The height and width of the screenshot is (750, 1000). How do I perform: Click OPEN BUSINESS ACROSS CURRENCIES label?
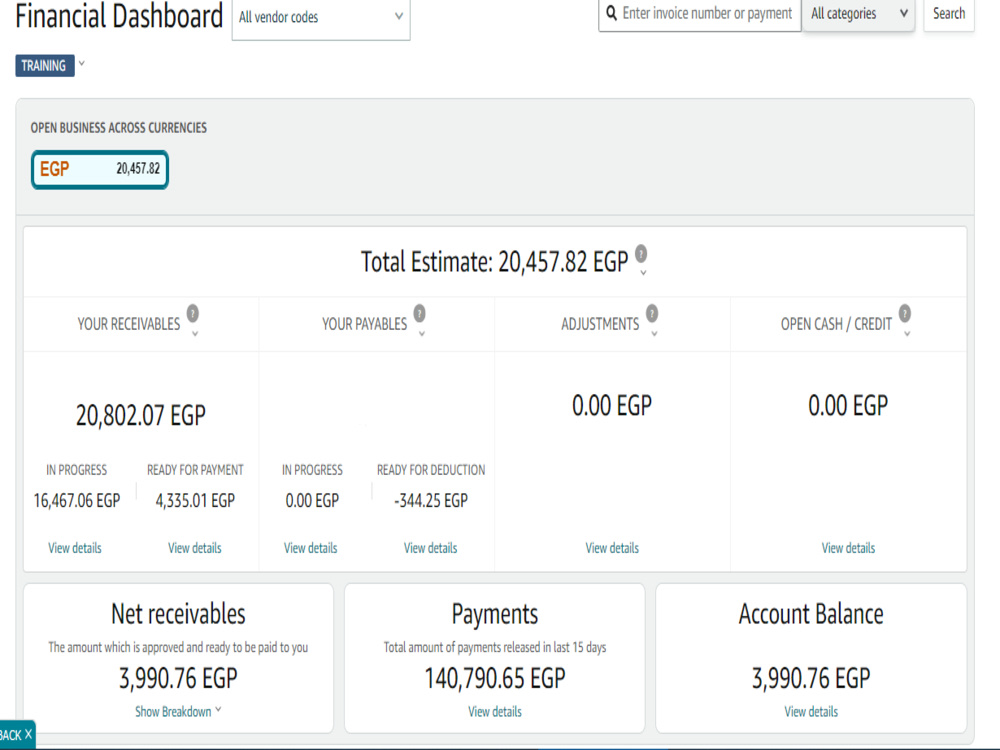click(119, 128)
